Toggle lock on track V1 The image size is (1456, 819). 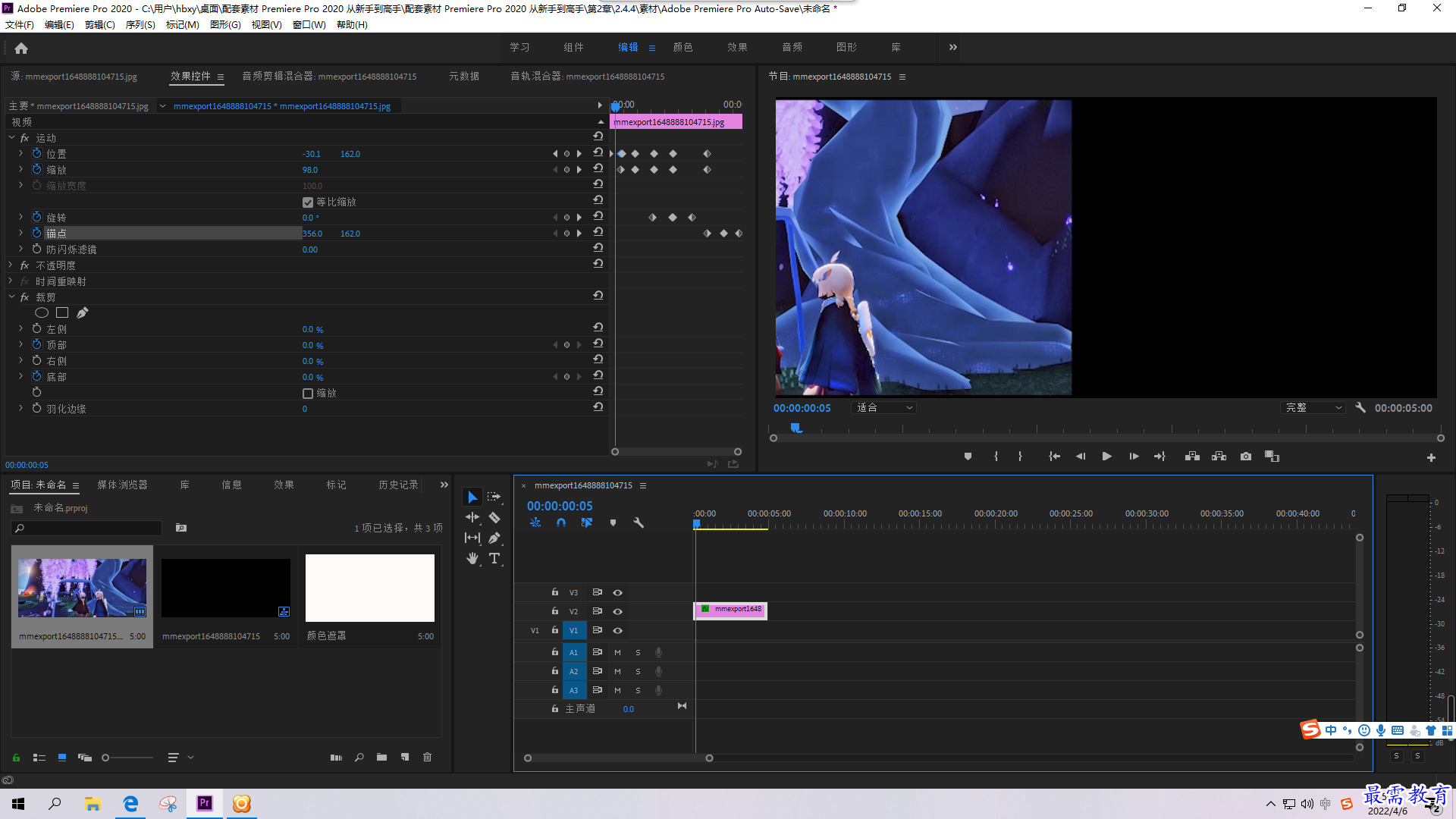click(x=555, y=630)
